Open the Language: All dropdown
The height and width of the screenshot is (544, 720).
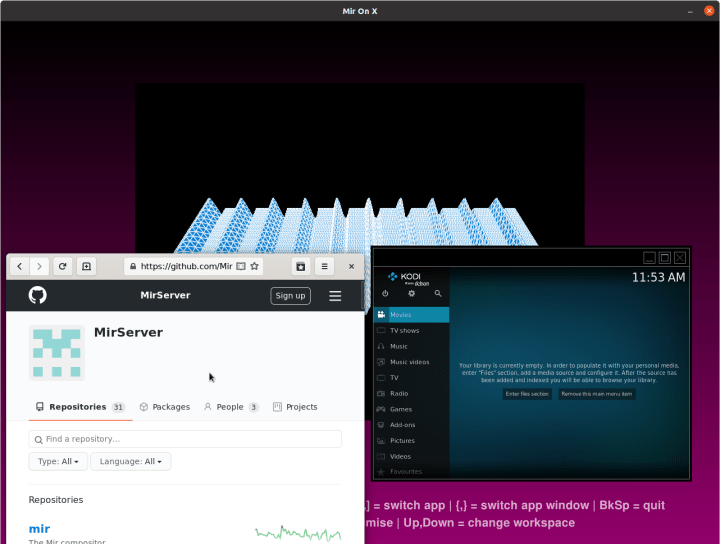(130, 461)
